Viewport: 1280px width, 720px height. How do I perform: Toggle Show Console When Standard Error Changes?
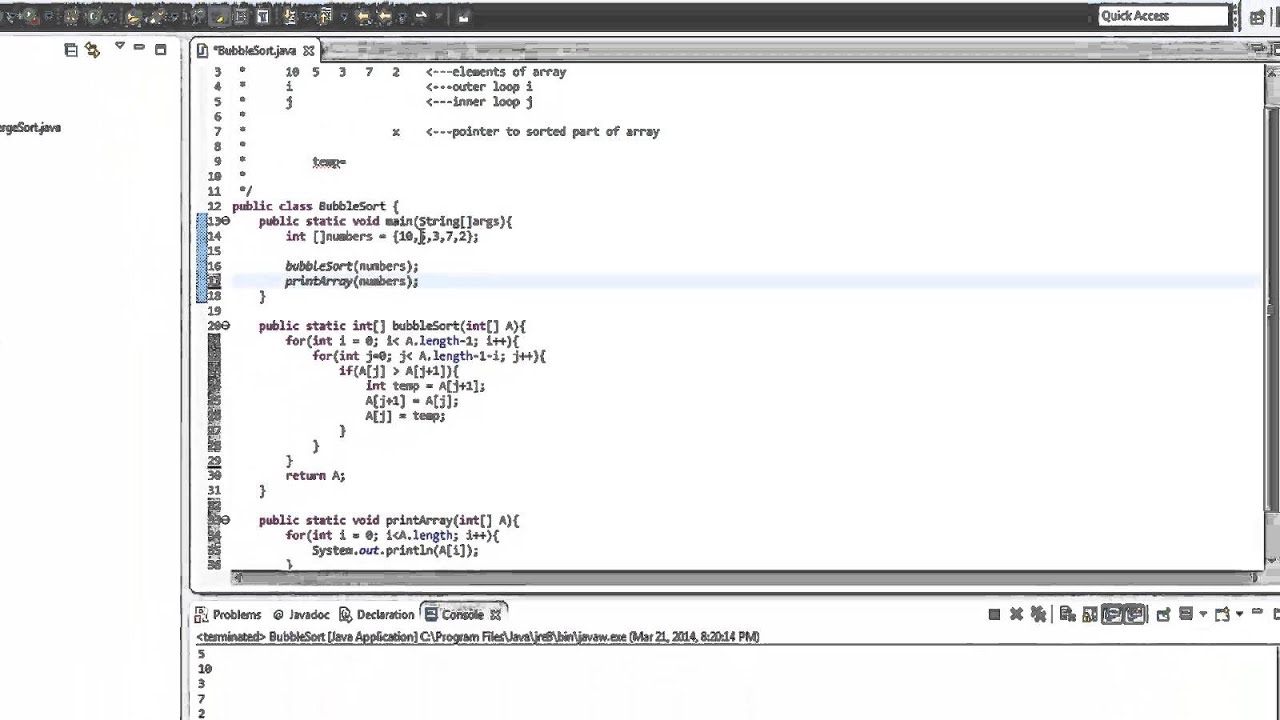coord(1135,614)
